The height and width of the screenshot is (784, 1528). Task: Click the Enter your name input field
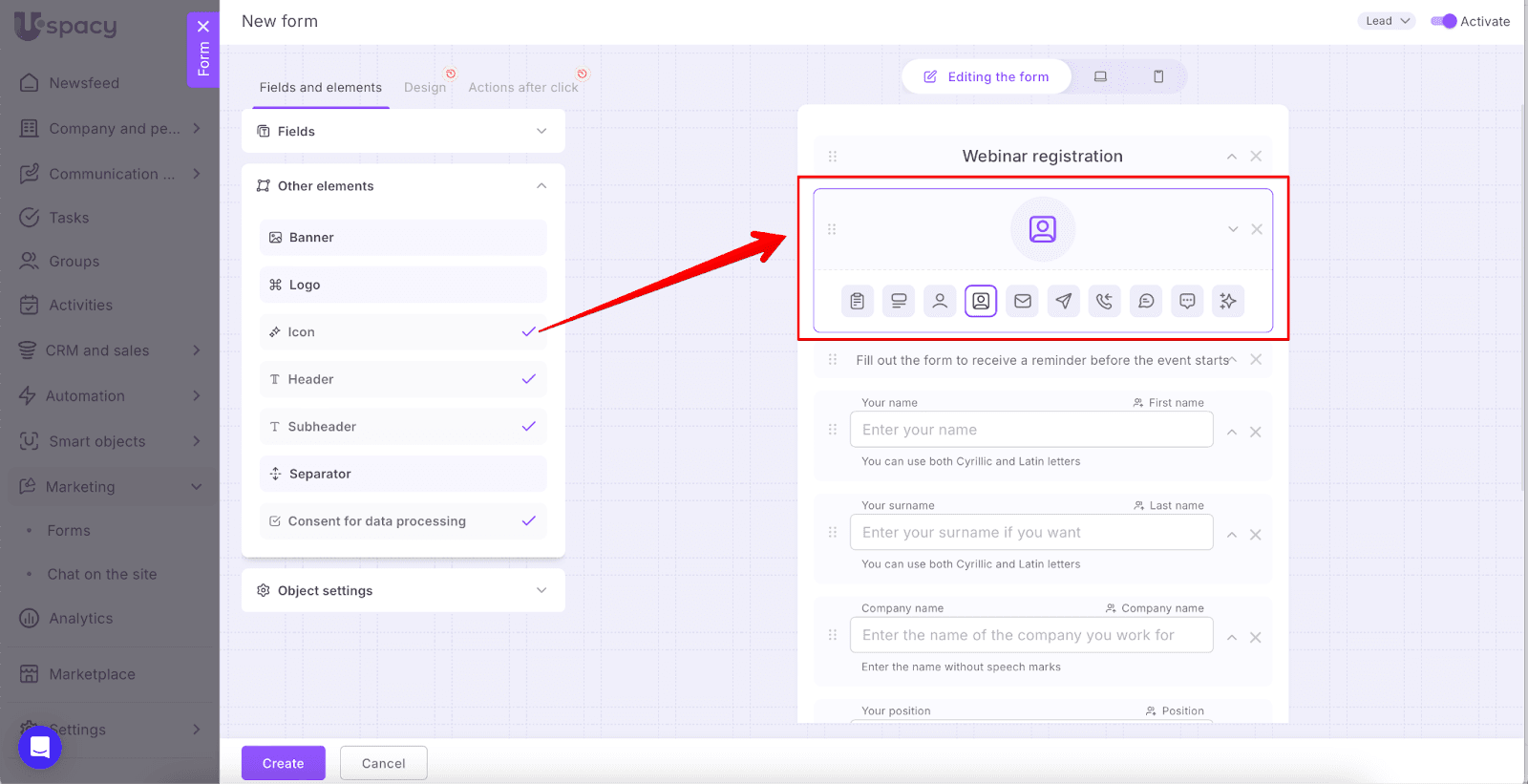1030,430
